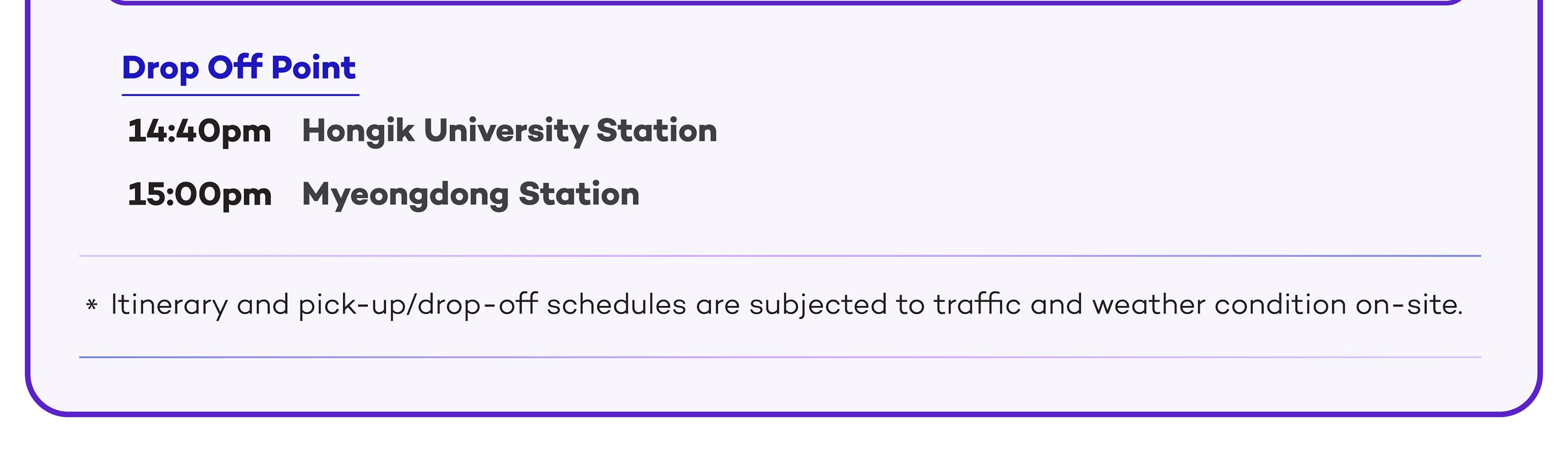Click the word University in Hongik station name

tap(506, 131)
